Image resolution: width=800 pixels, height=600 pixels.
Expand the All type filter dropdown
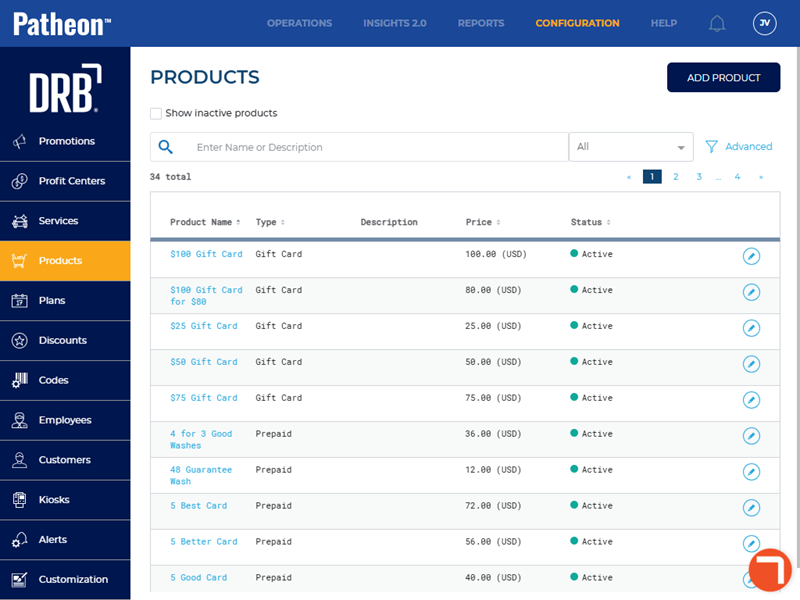point(631,147)
